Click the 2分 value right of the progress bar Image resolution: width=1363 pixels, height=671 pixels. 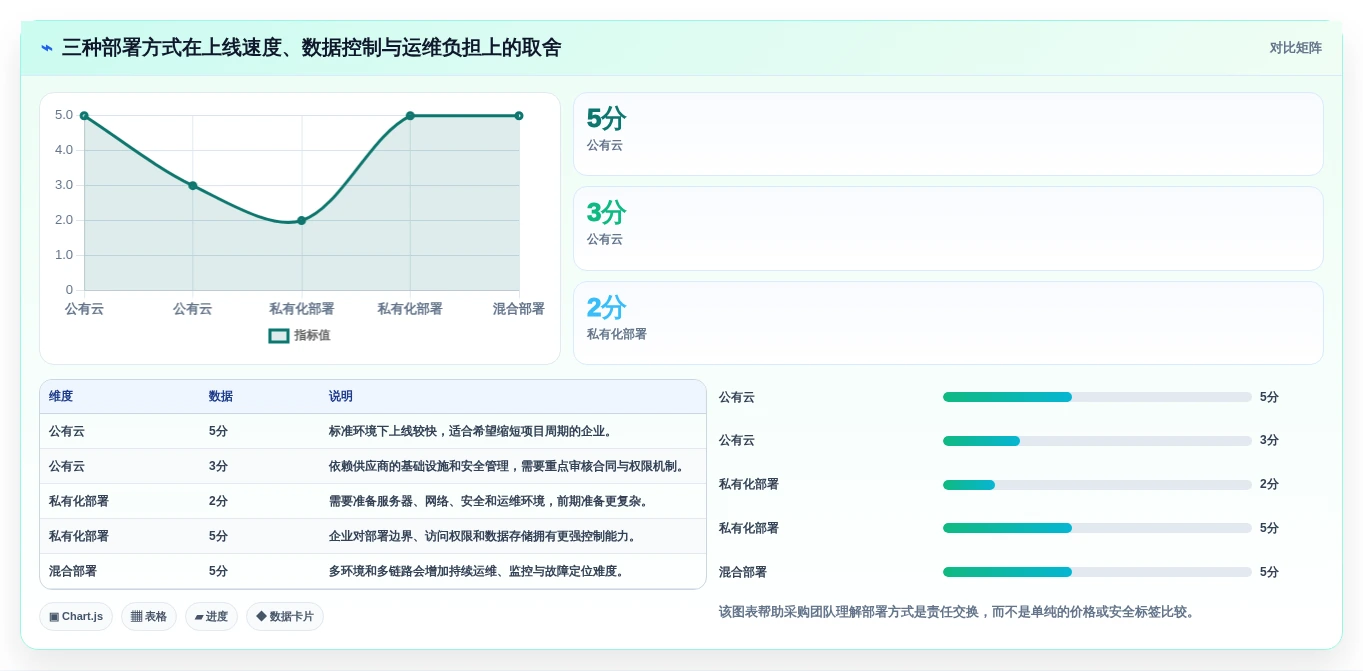tap(1269, 484)
